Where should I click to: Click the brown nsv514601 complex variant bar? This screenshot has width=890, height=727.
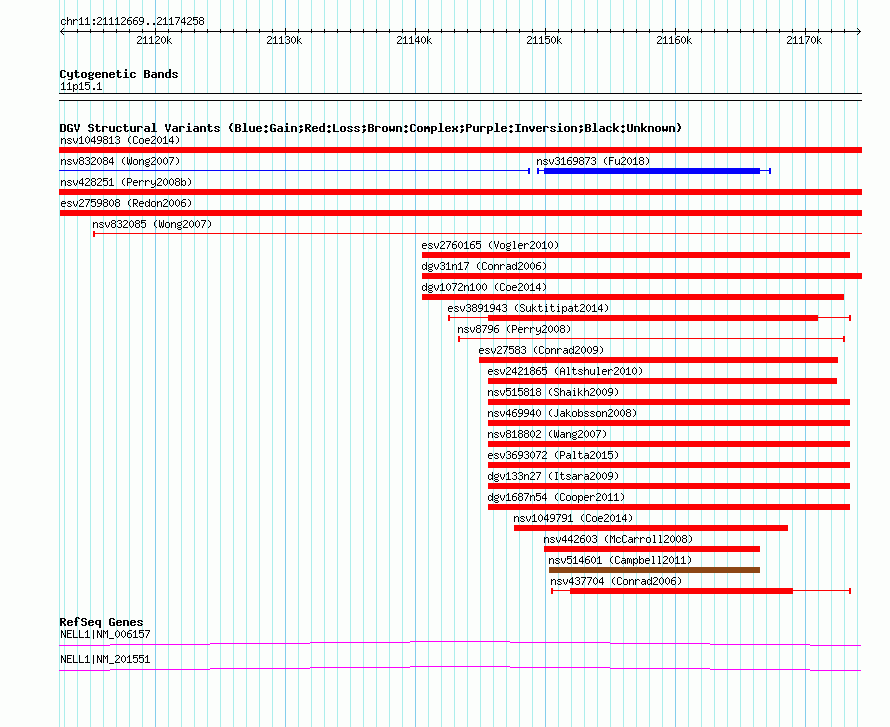[x=654, y=570]
